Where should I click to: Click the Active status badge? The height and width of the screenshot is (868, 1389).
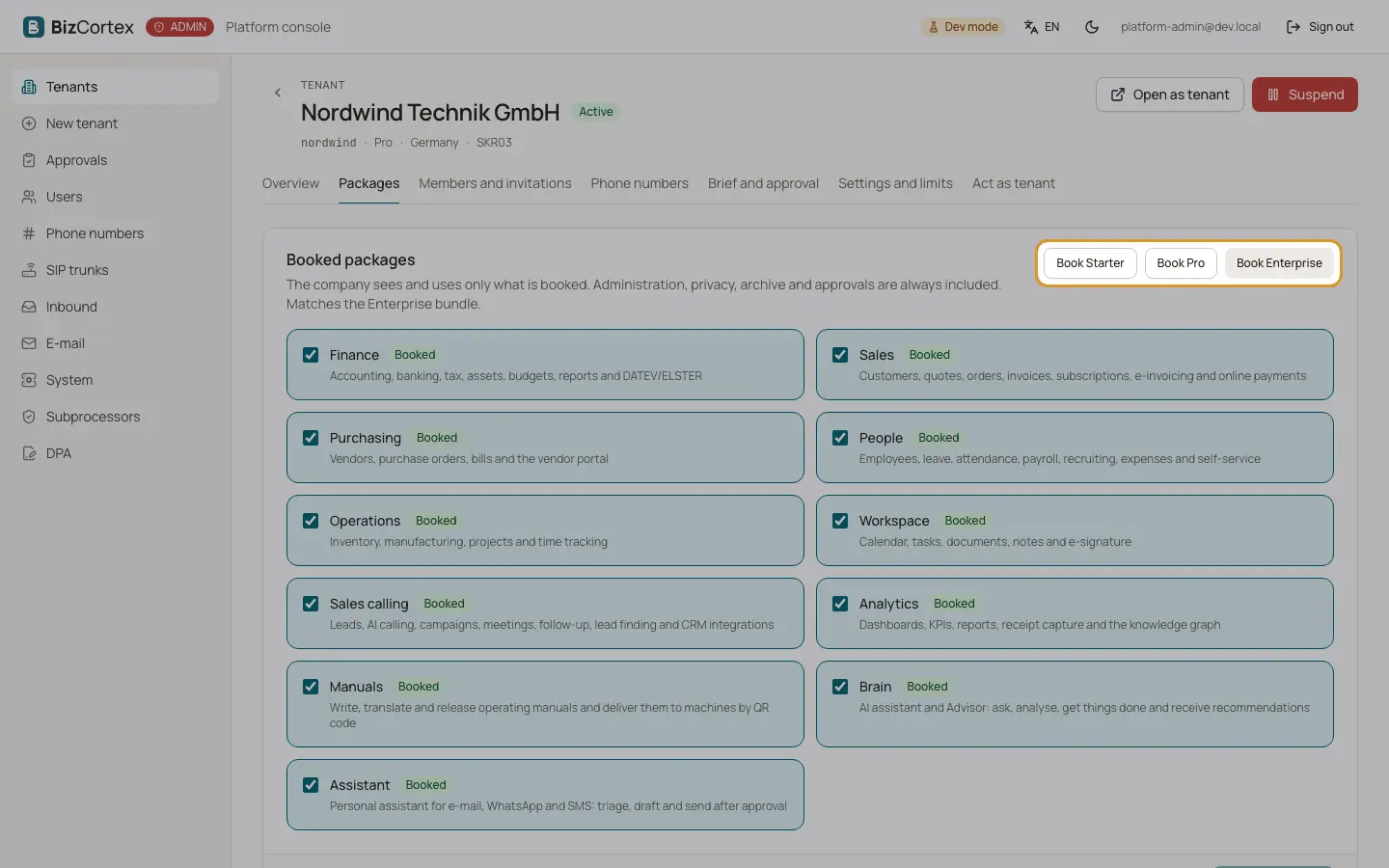point(596,112)
